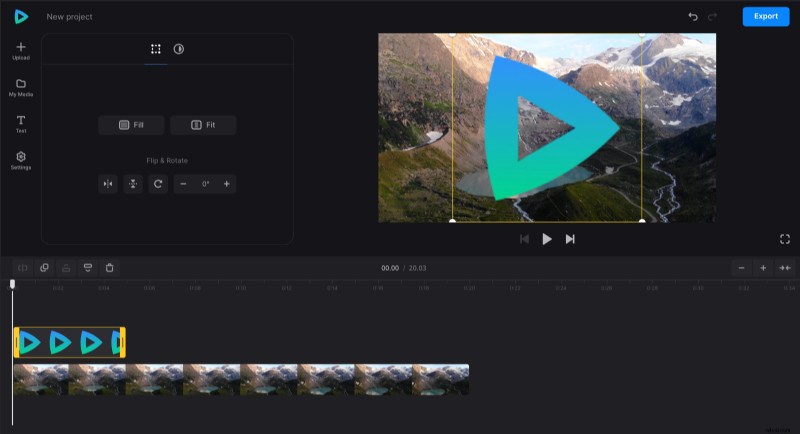Viewport: 800px width, 434px height.
Task: Flip the clip horizontally
Action: coord(108,184)
